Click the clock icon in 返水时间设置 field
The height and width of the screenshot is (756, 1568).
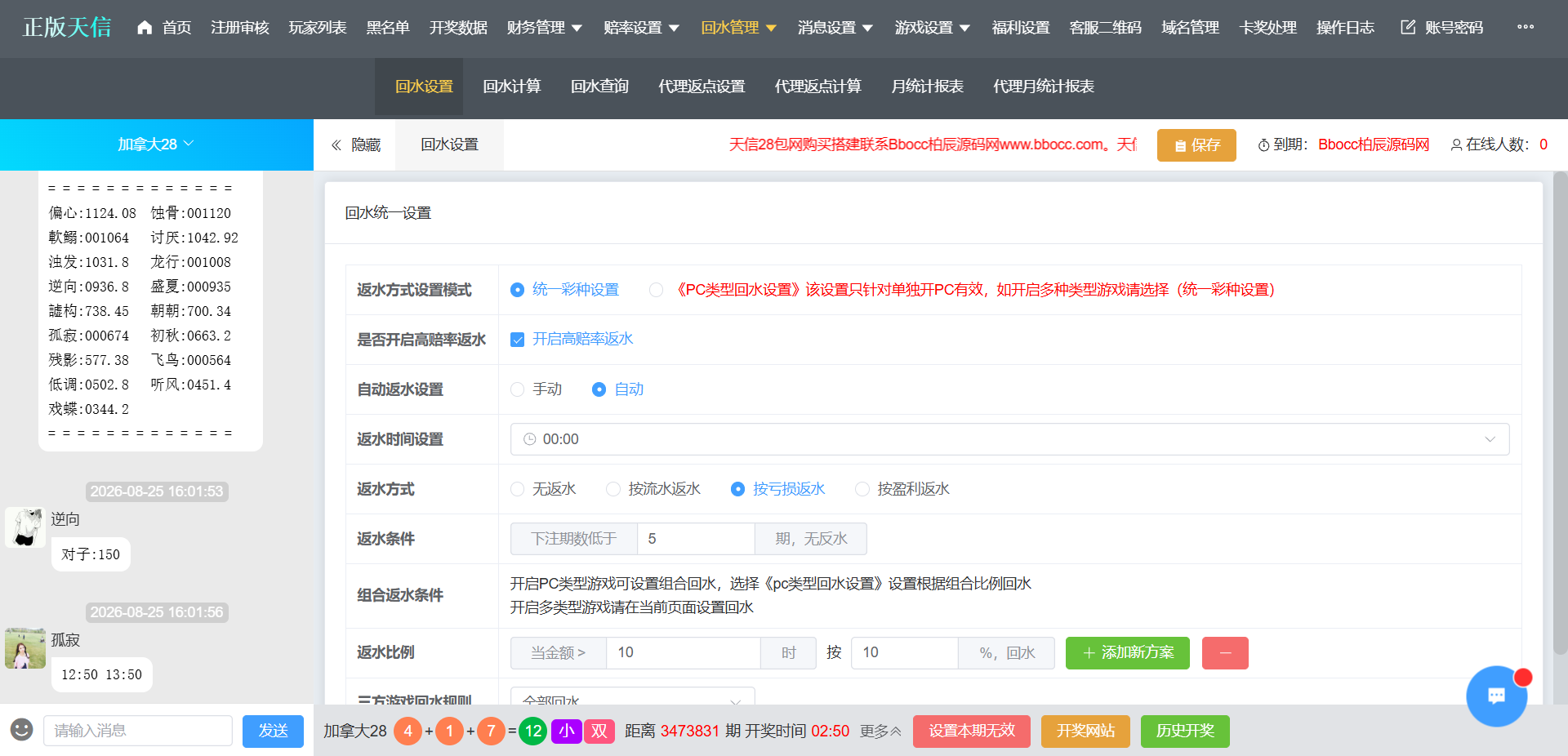[x=529, y=439]
